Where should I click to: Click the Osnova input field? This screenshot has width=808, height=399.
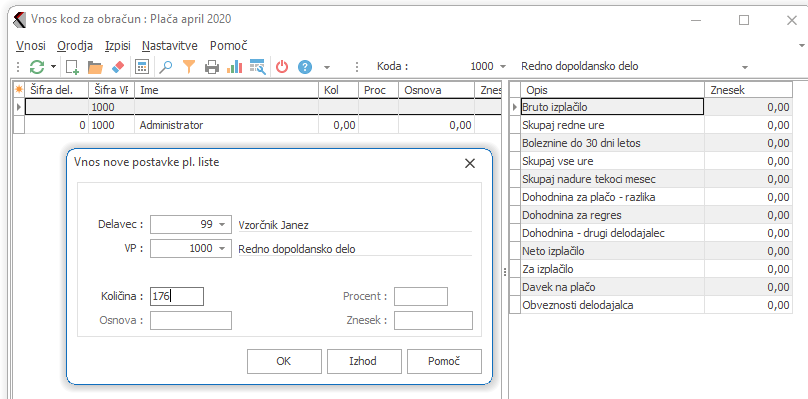click(191, 320)
